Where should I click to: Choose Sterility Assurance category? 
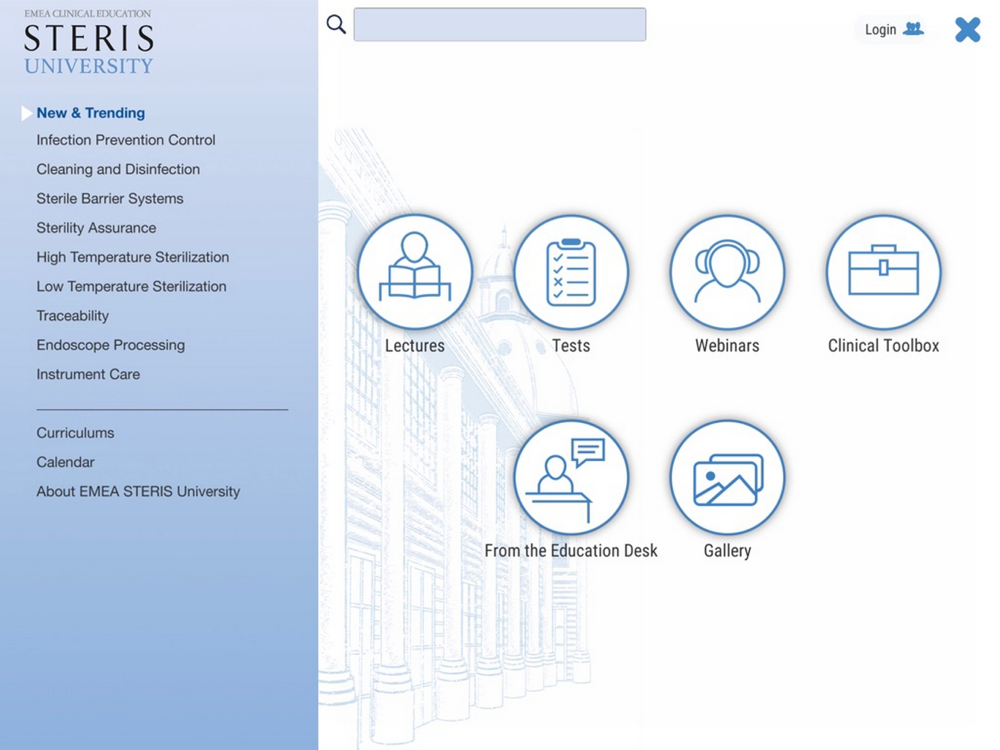96,228
